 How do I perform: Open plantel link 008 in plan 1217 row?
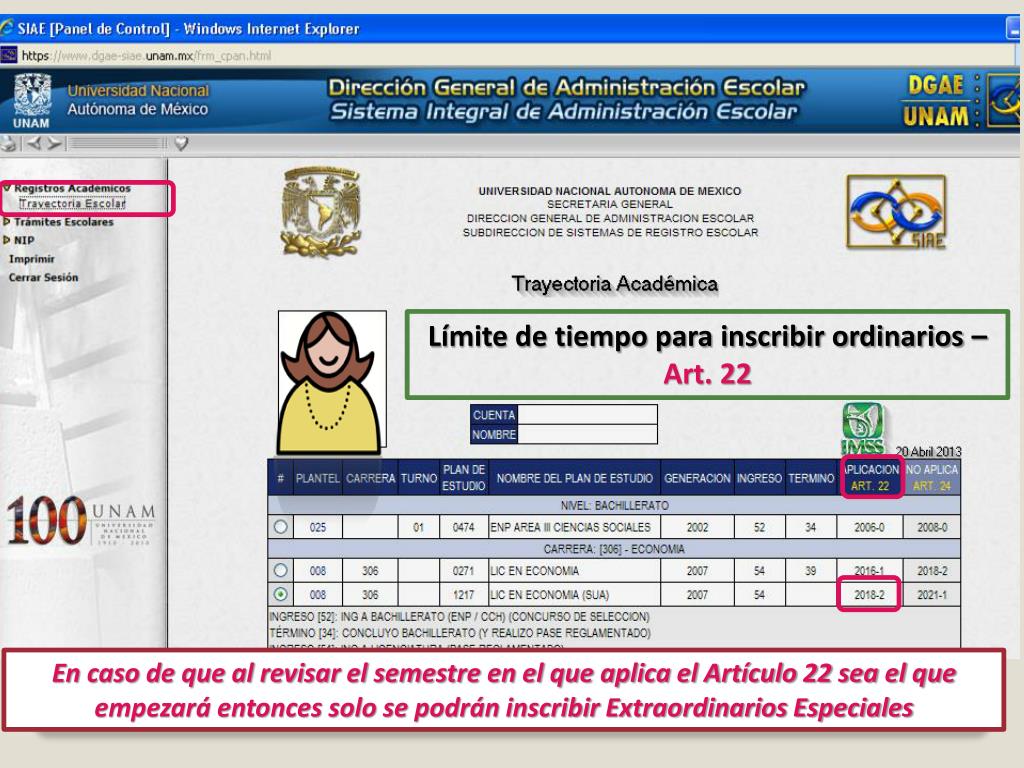pyautogui.click(x=318, y=595)
